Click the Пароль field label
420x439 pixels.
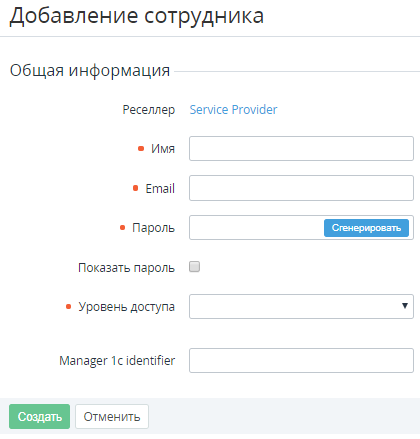pos(153,228)
